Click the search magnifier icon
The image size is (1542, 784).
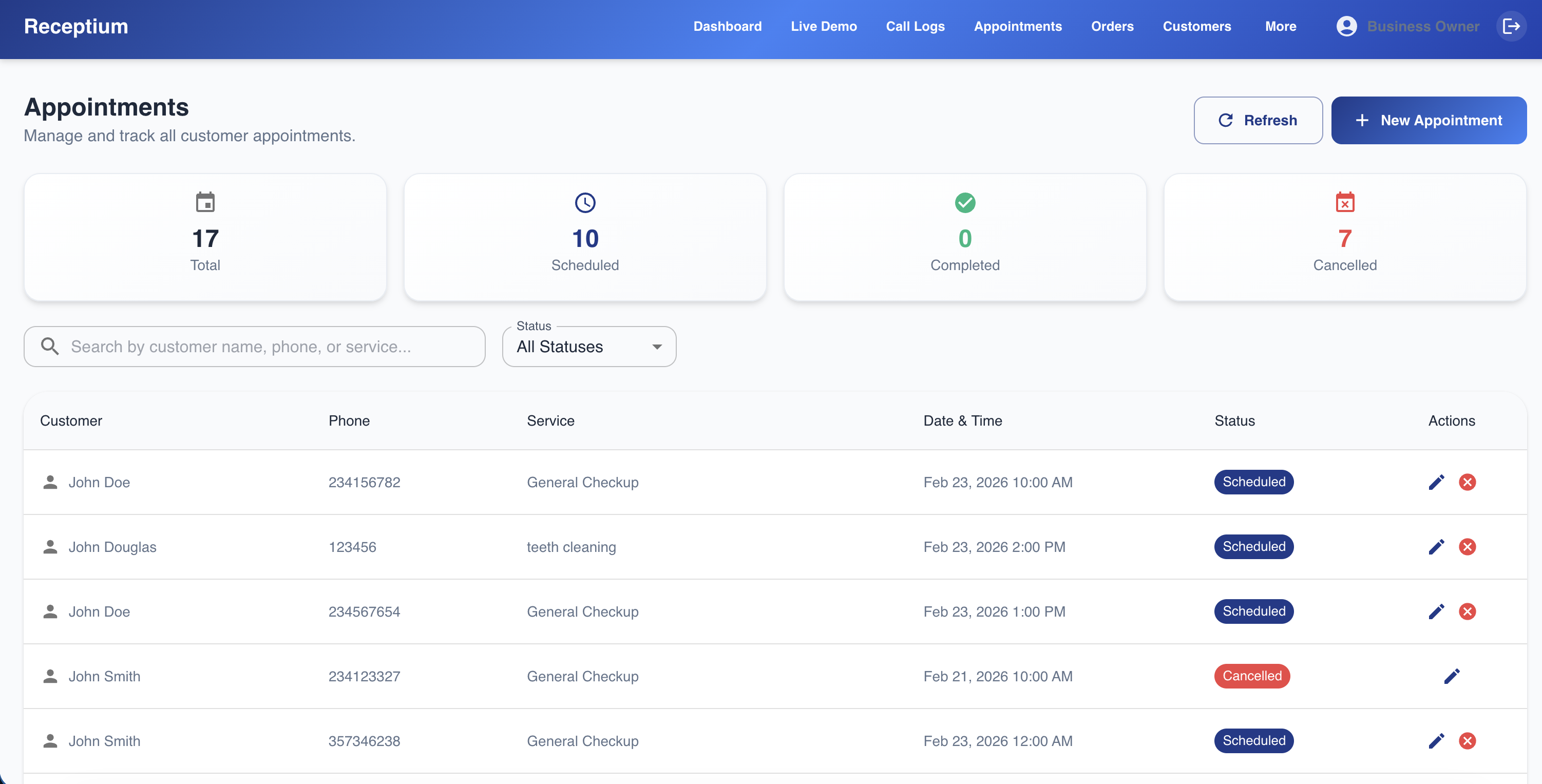pyautogui.click(x=50, y=347)
